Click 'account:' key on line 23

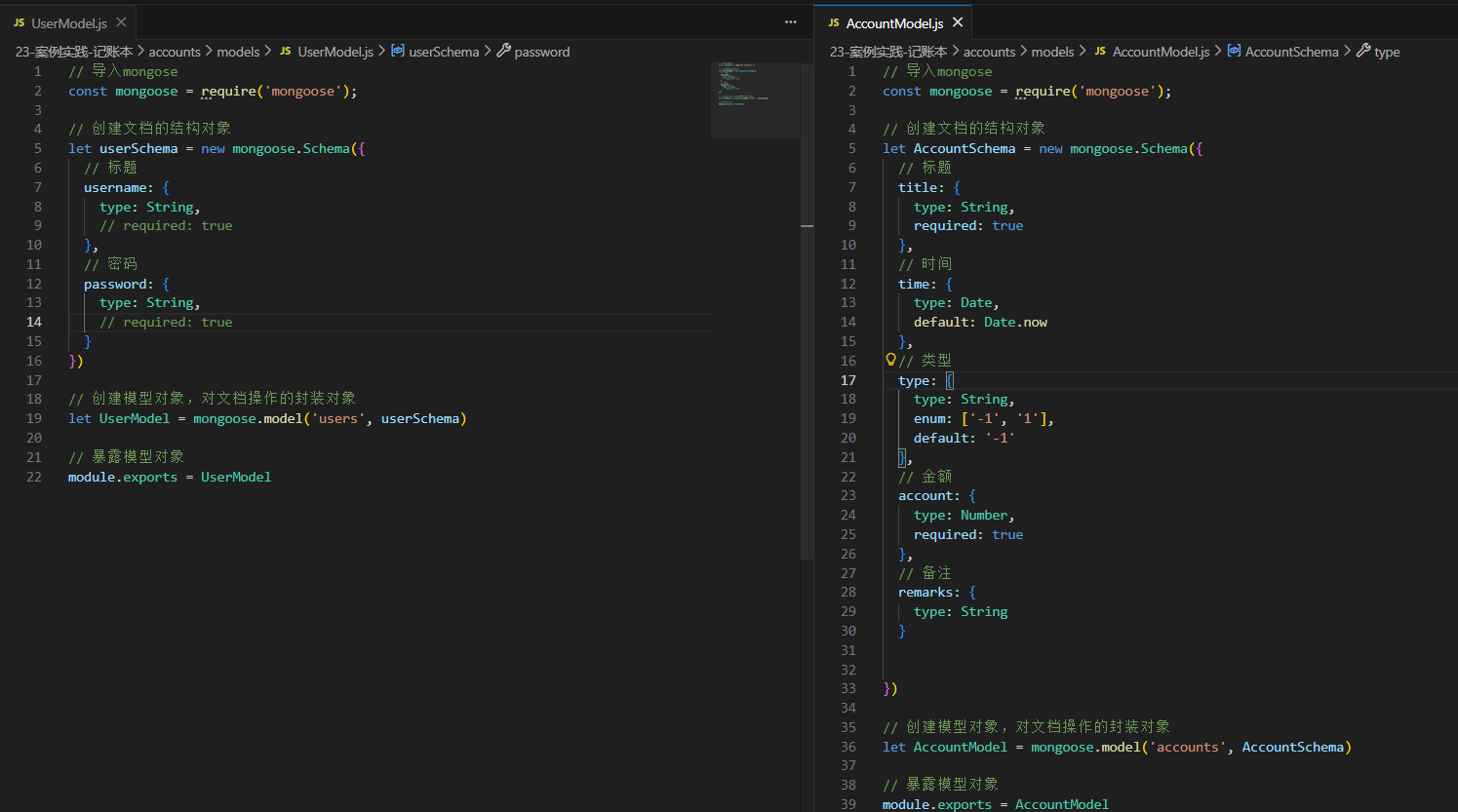pyautogui.click(x=929, y=495)
